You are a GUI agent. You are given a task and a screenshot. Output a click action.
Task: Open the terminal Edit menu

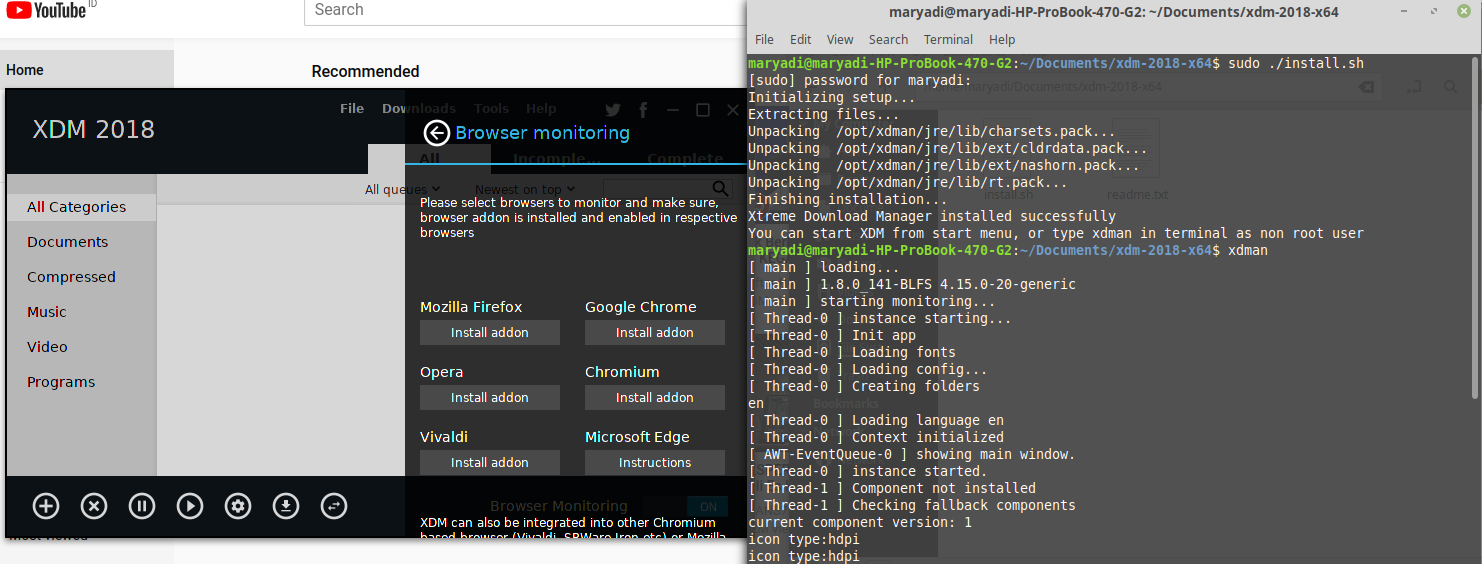(x=800, y=40)
